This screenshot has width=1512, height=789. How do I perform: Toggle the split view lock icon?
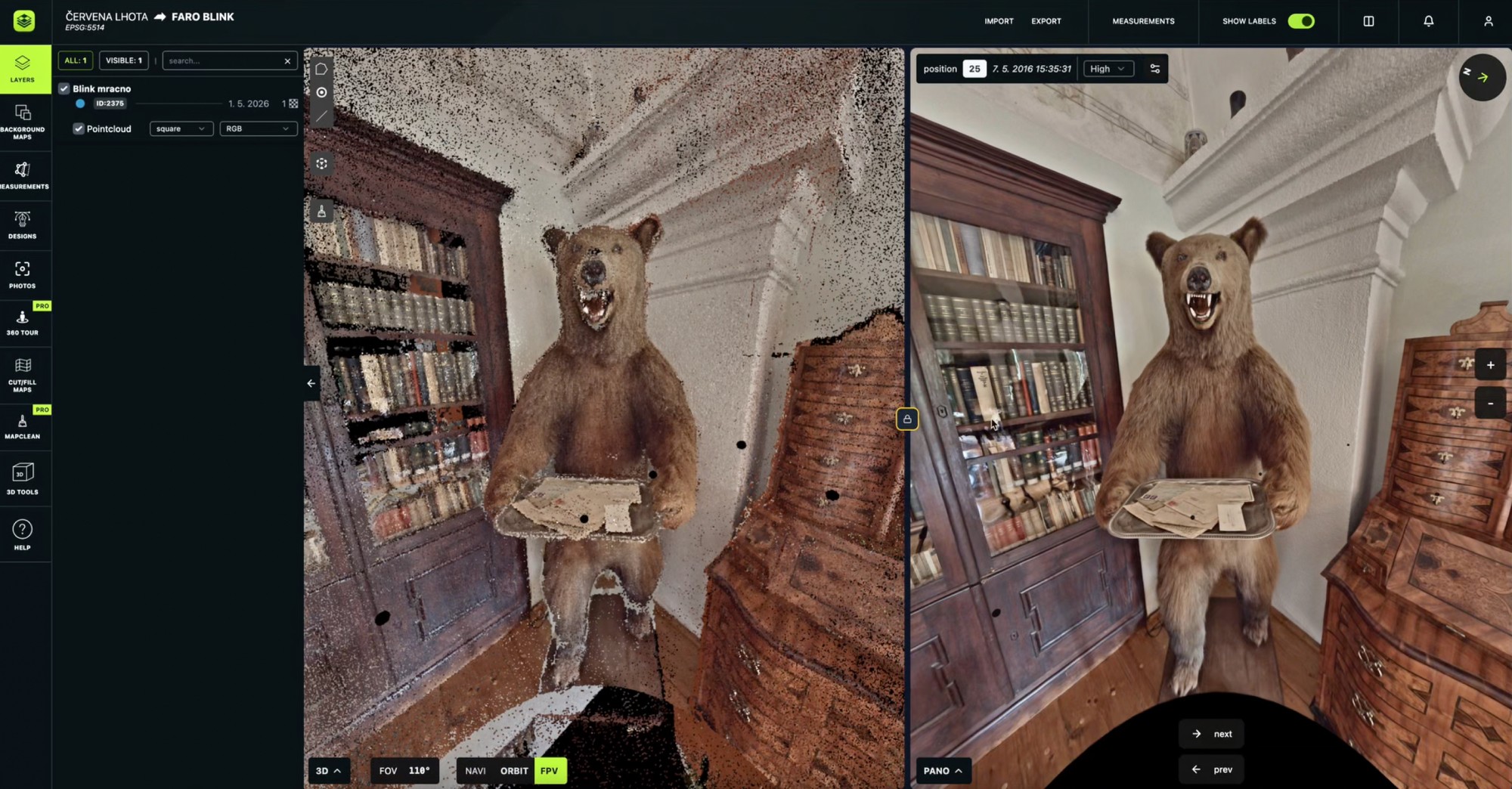(907, 419)
